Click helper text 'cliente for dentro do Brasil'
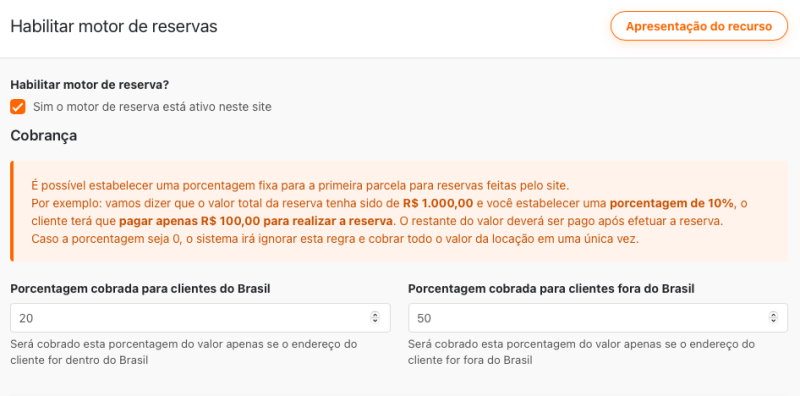 pos(79,360)
